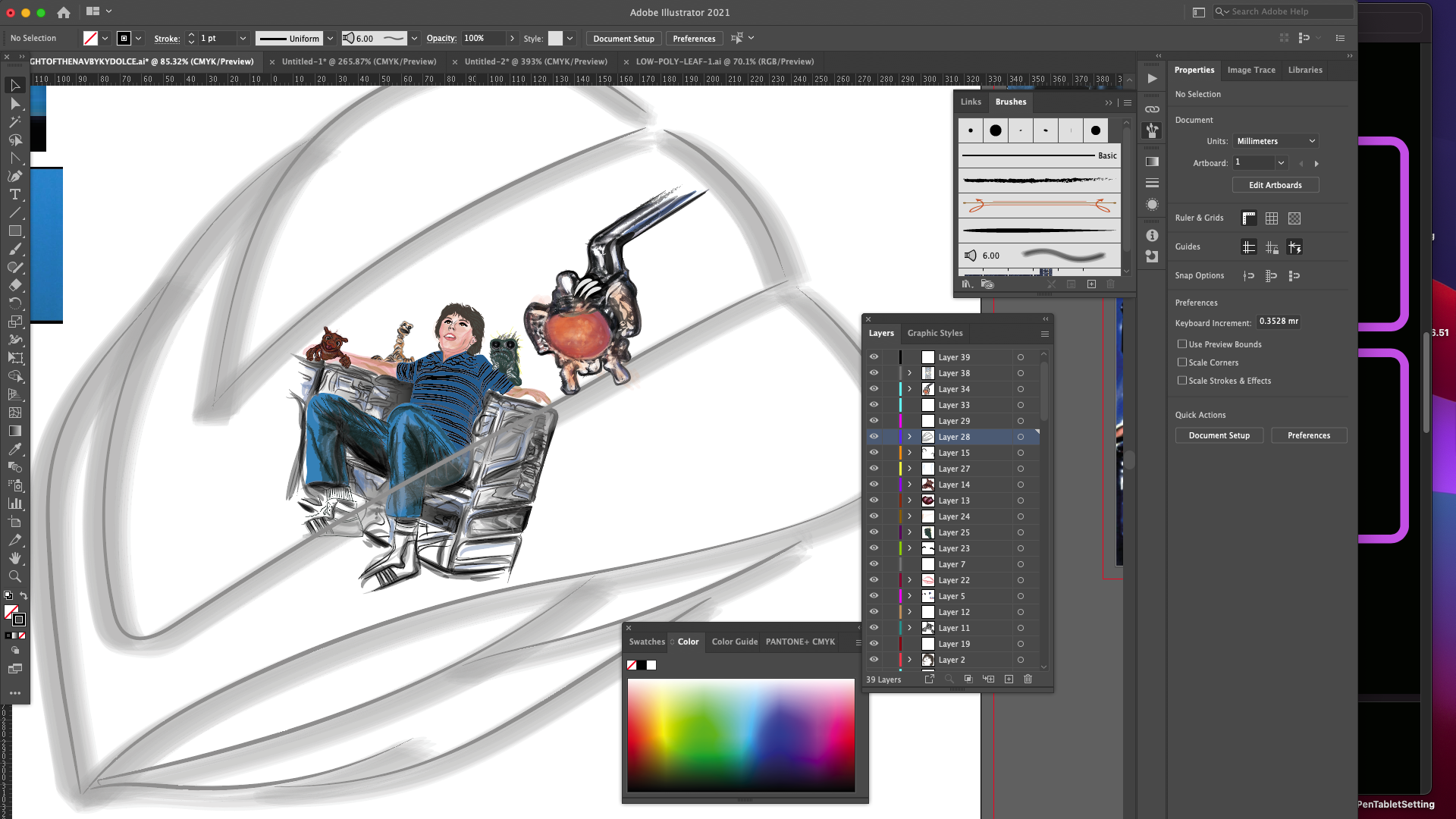1456x819 pixels.
Task: Open the stroke weight dropdown
Action: (243, 38)
